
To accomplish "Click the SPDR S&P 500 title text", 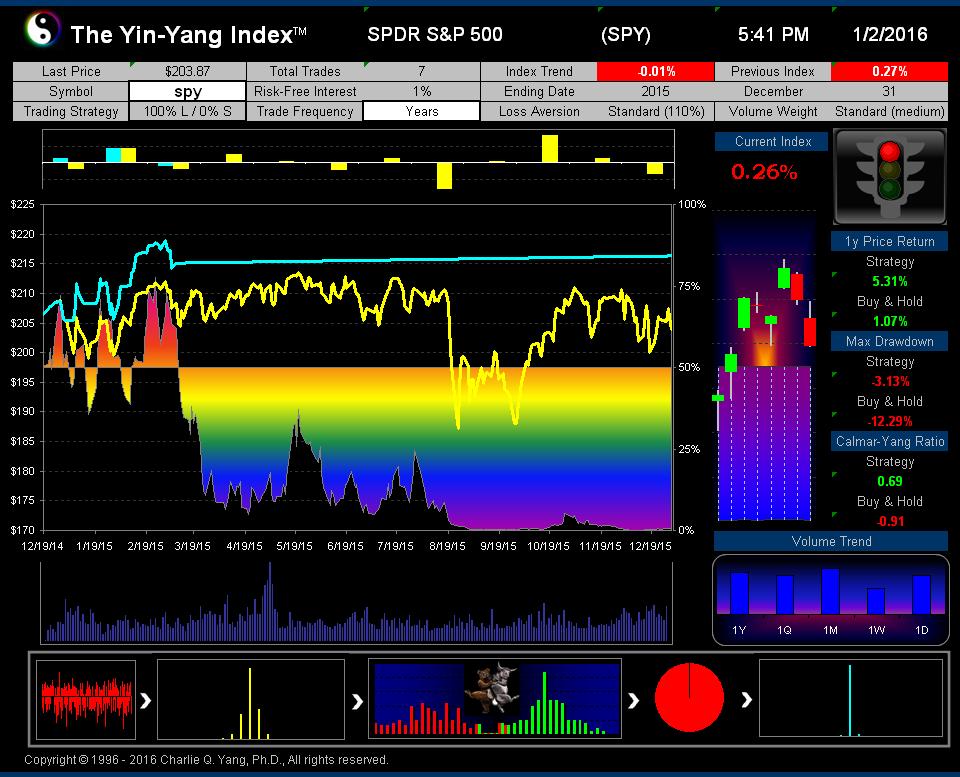I will [435, 34].
